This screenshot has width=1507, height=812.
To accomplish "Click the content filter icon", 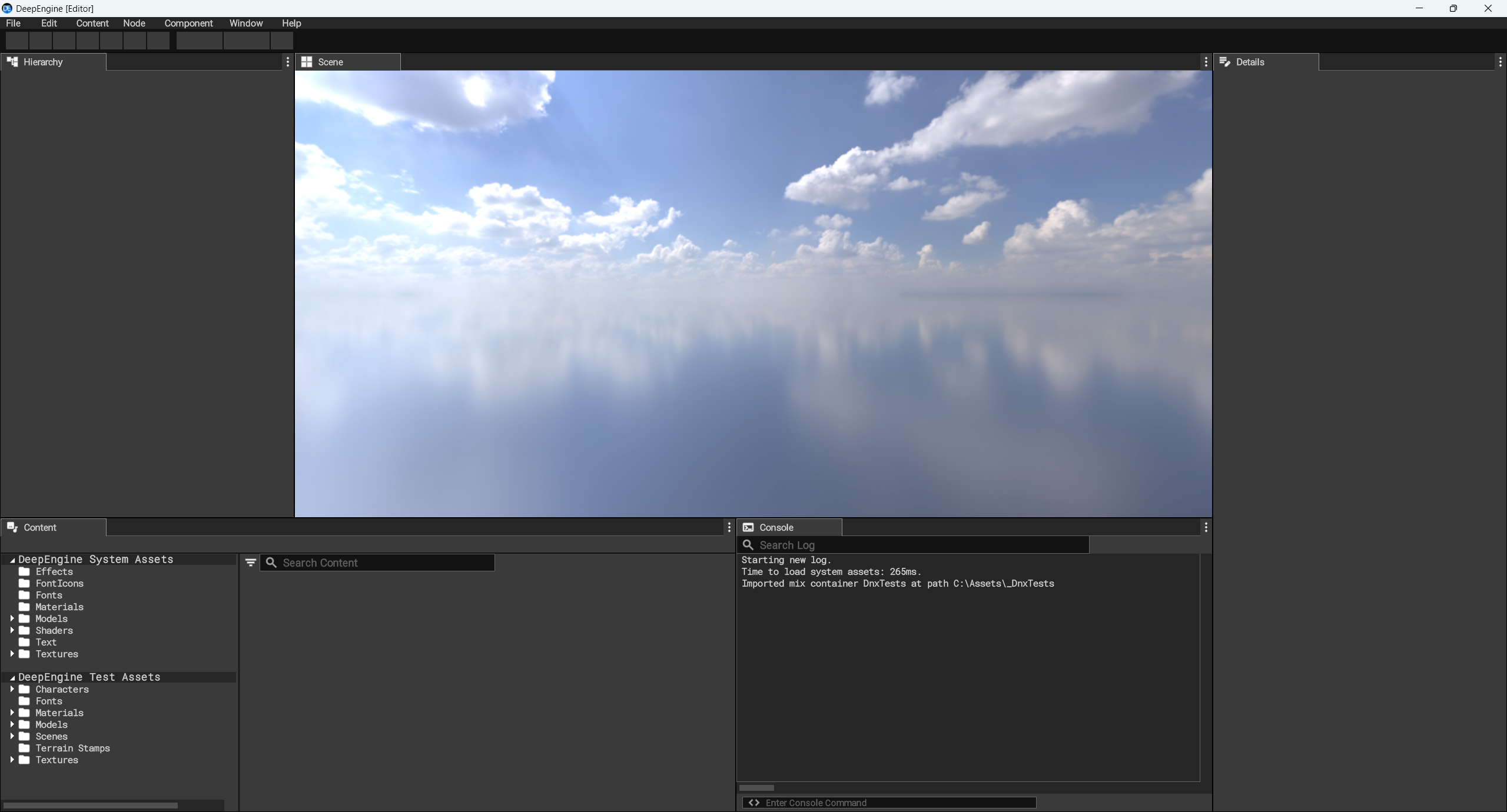I will (x=250, y=563).
